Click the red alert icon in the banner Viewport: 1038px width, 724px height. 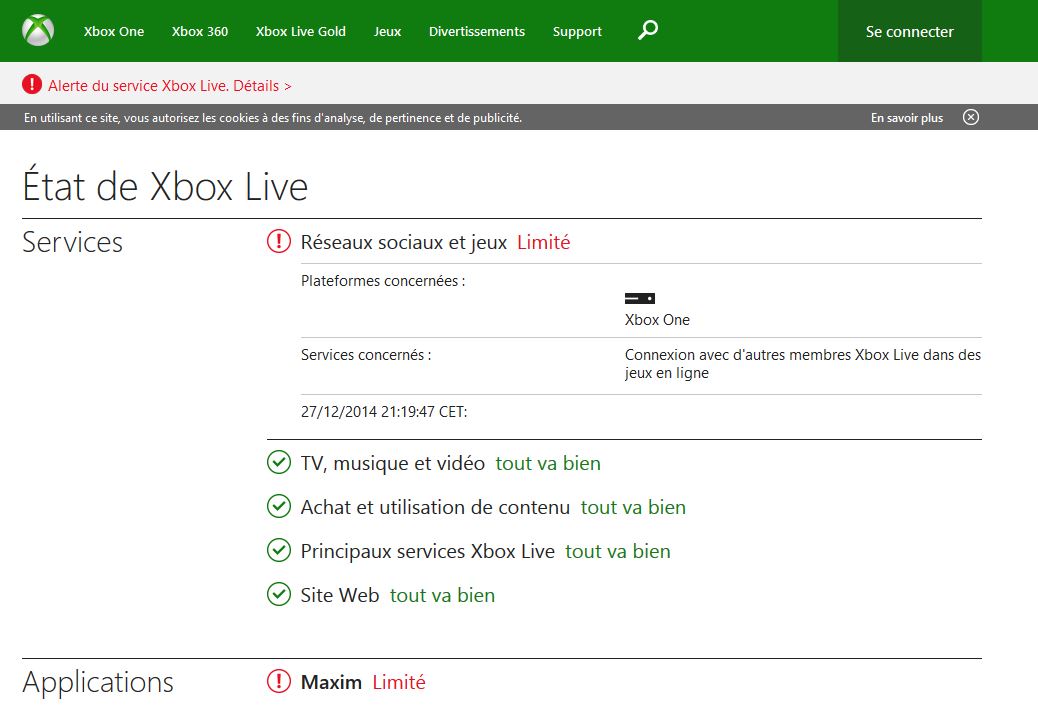pyautogui.click(x=32, y=84)
